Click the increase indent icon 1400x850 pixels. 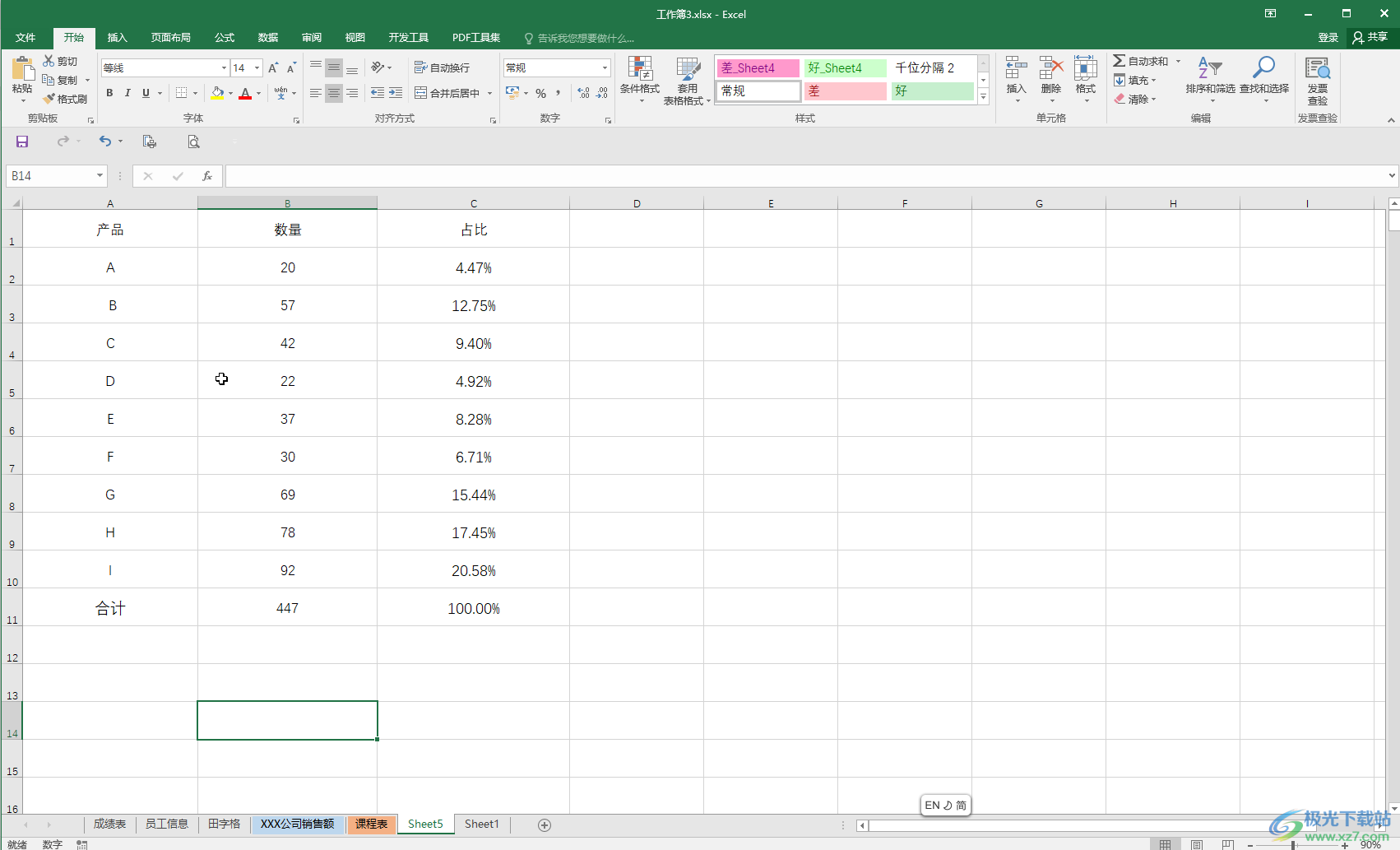(396, 93)
